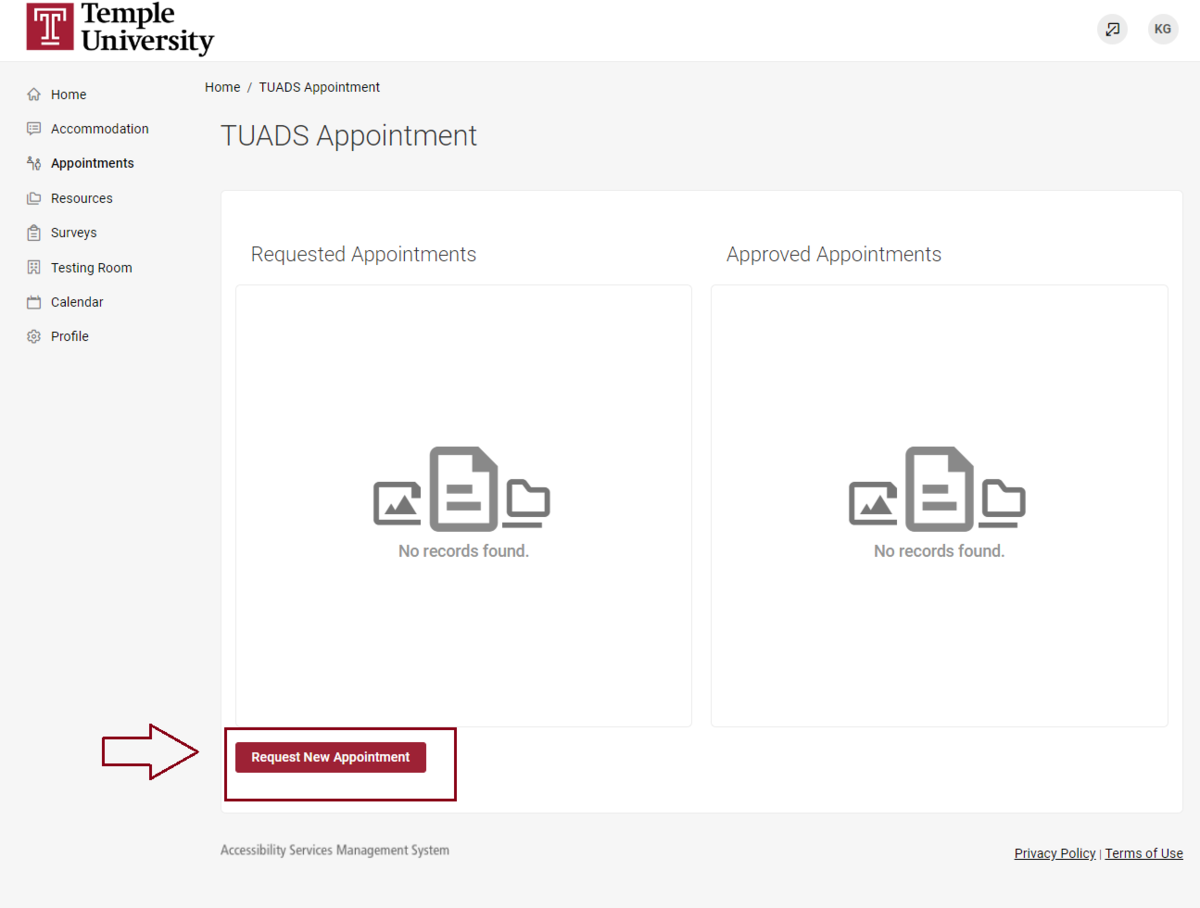
Task: Click the Accommodation chat icon in sidebar
Action: coord(34,129)
